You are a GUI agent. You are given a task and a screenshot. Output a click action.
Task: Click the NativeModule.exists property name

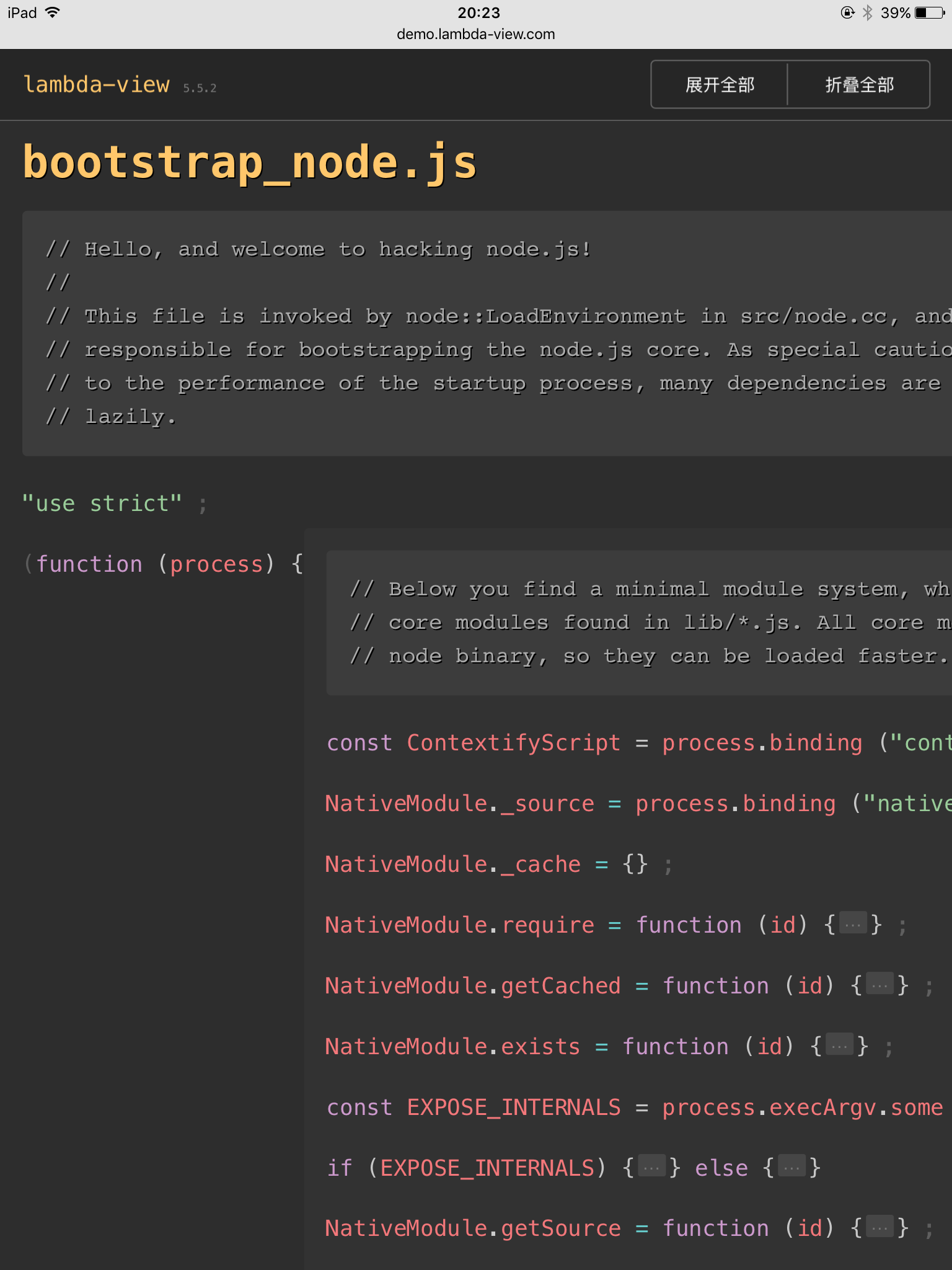(x=540, y=1046)
